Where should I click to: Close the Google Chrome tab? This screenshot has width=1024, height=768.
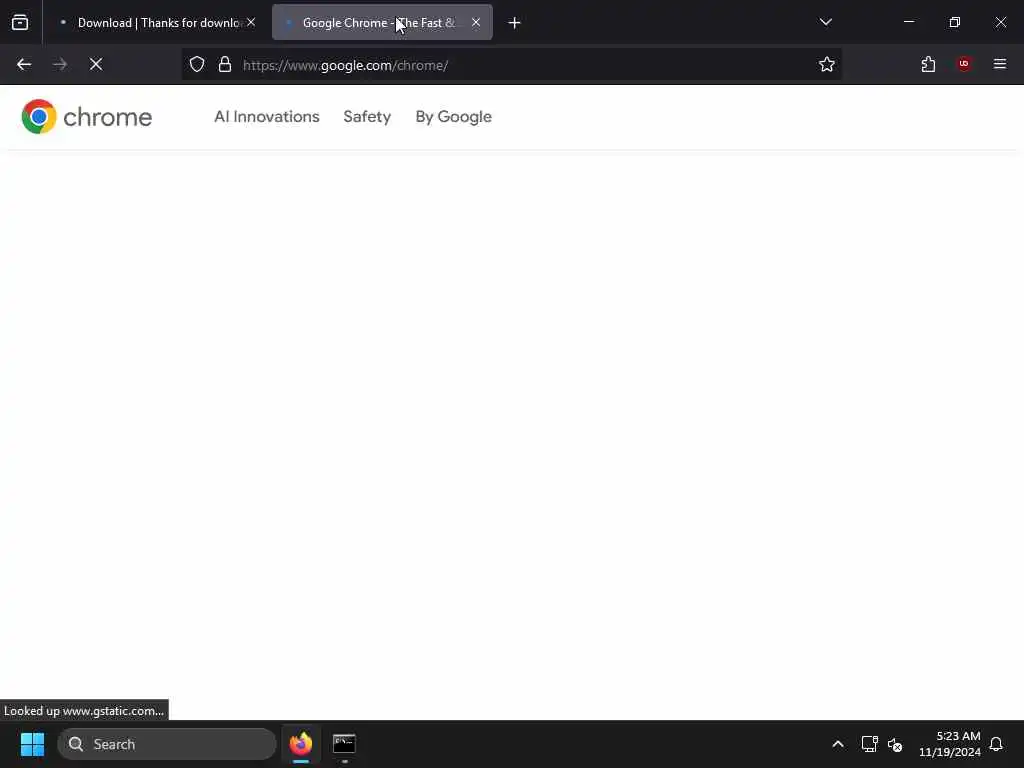(x=476, y=22)
